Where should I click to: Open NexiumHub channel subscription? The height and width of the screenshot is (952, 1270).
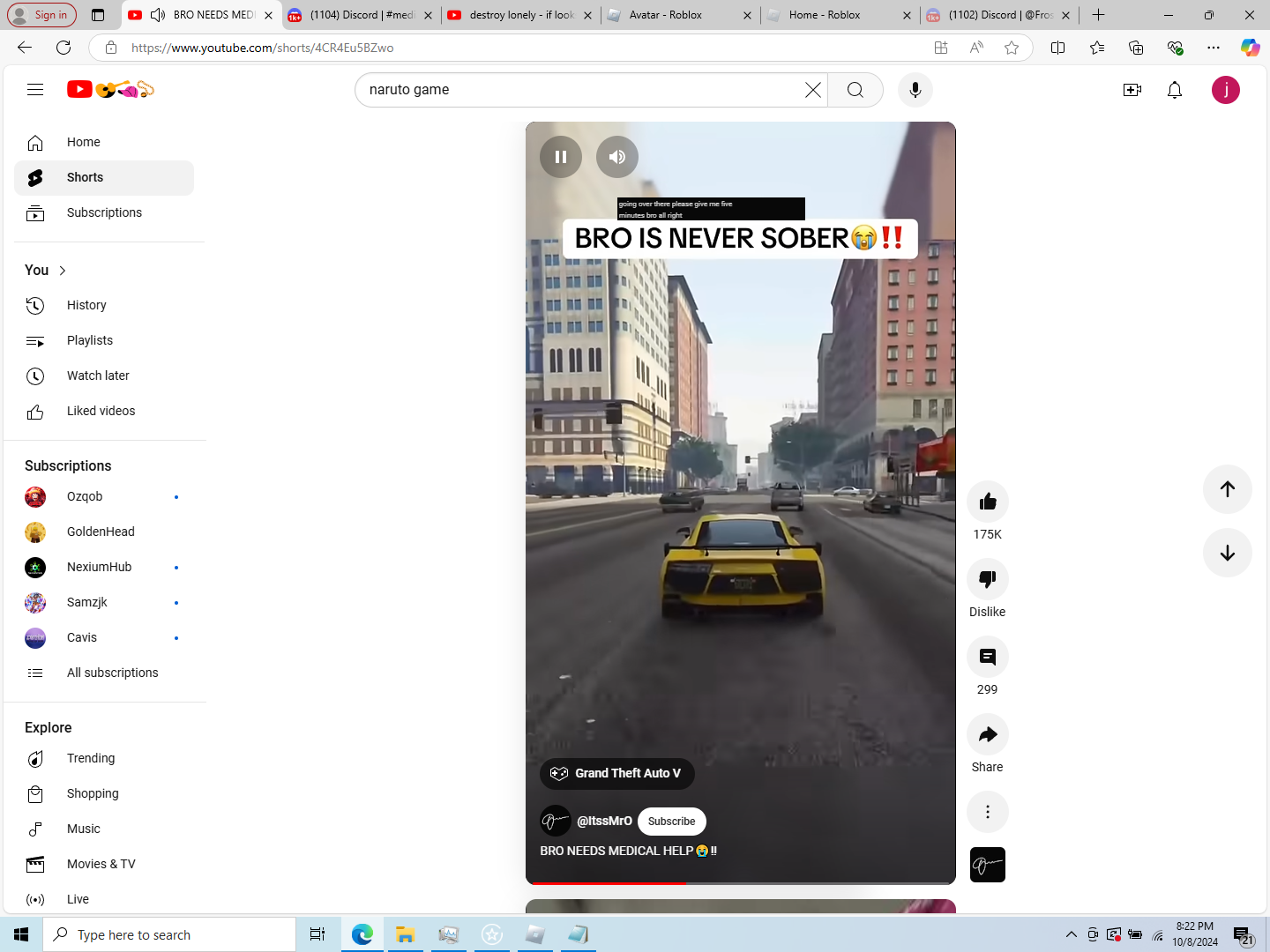pyautogui.click(x=104, y=567)
